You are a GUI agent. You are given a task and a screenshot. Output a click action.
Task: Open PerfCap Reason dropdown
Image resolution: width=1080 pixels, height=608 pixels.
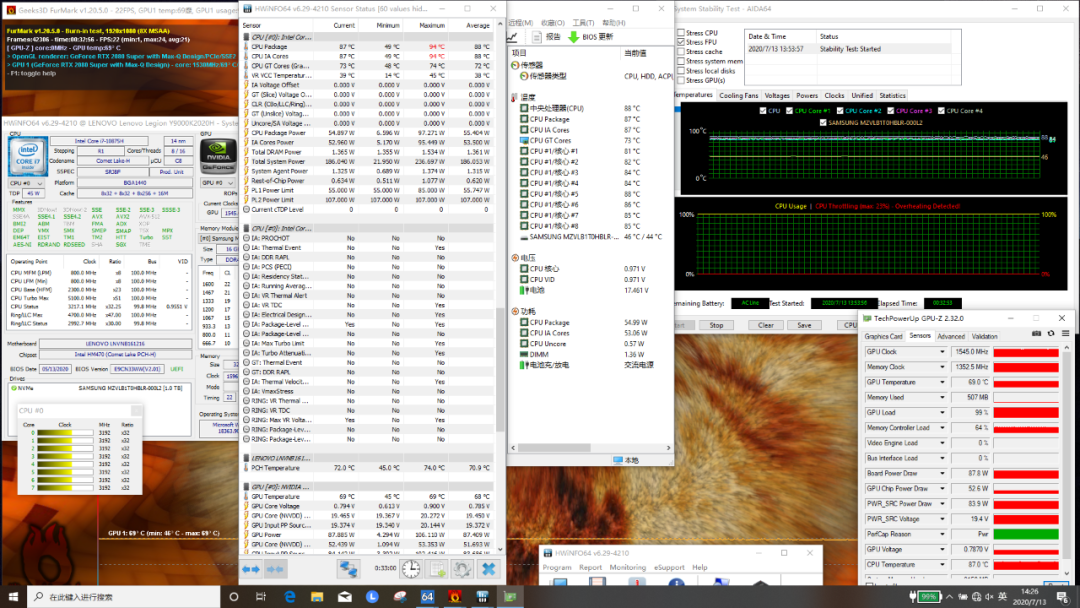pyautogui.click(x=942, y=534)
